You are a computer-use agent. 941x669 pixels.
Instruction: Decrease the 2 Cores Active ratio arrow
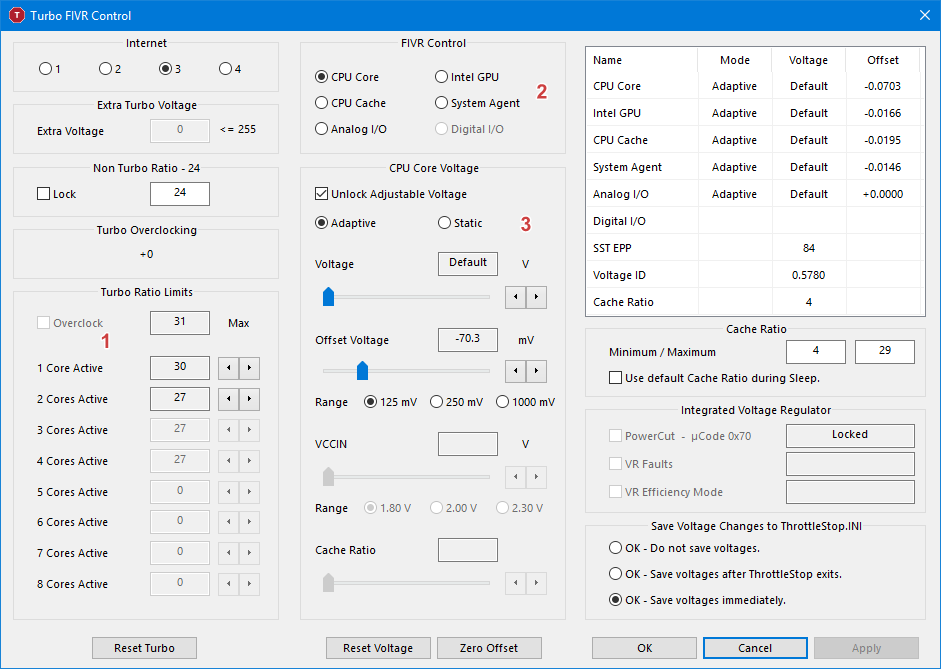click(229, 399)
